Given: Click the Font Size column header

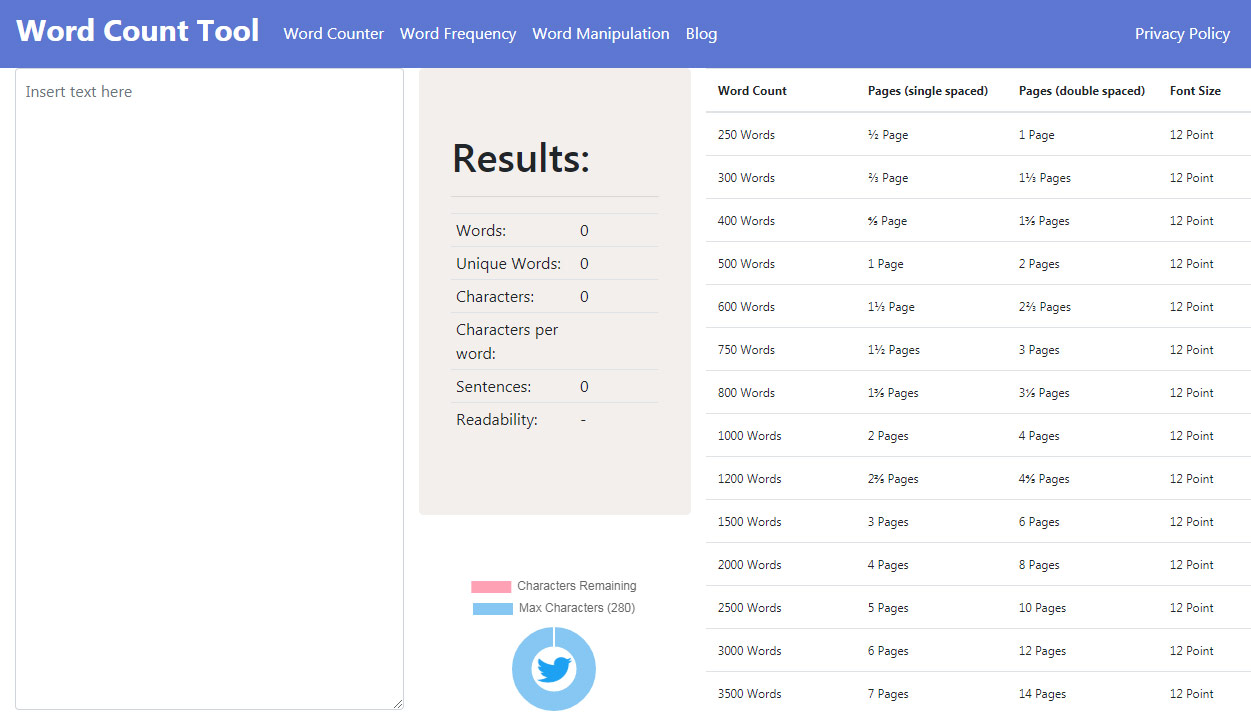Looking at the screenshot, I should click(x=1195, y=91).
